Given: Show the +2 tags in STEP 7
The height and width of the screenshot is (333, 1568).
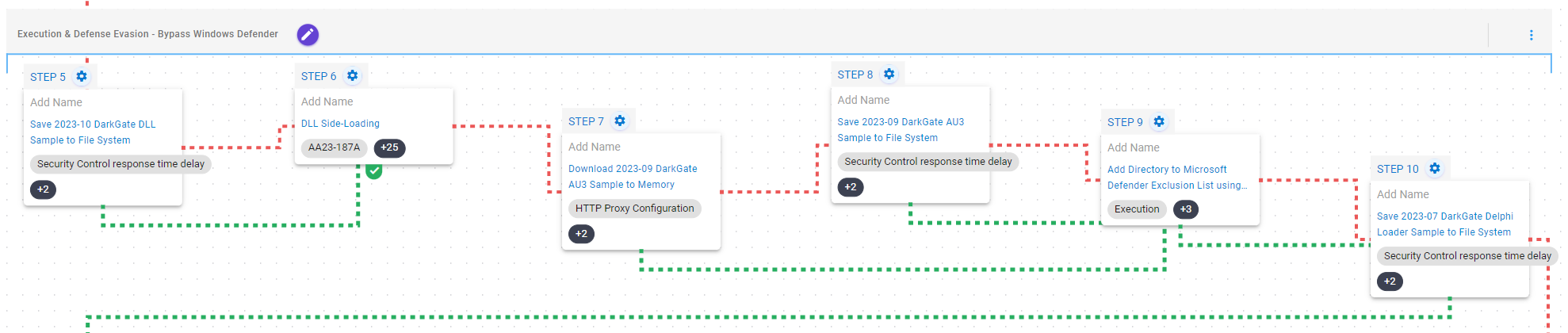Looking at the screenshot, I should pyautogui.click(x=581, y=234).
